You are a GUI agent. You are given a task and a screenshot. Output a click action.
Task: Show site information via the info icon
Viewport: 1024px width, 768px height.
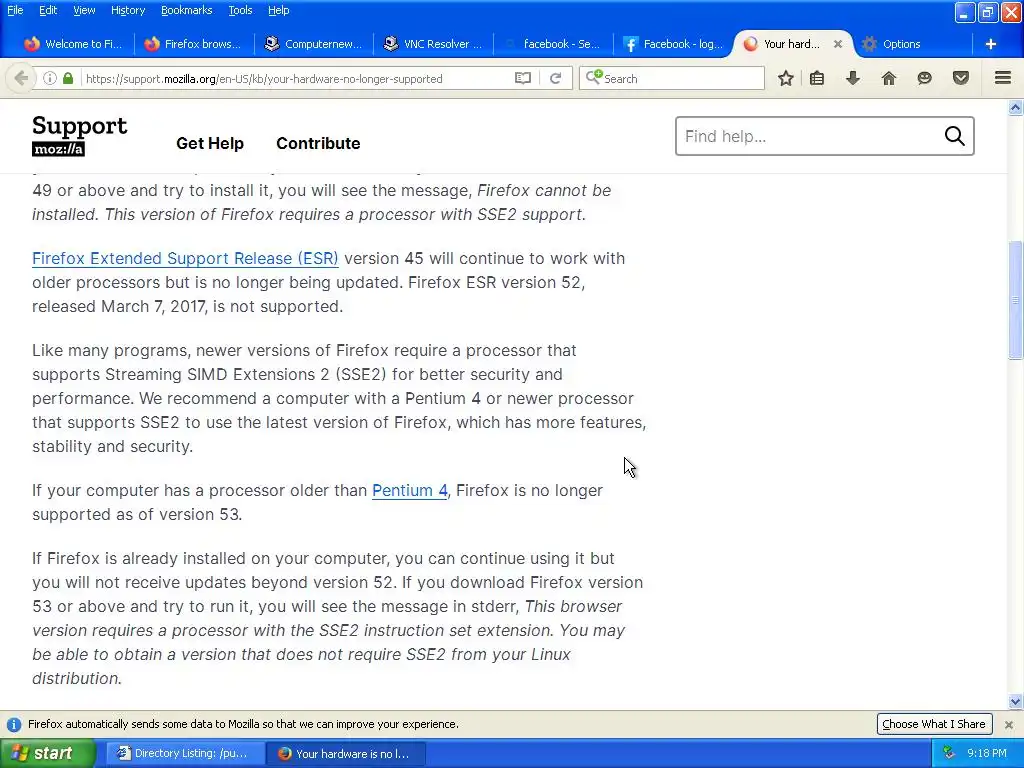(x=50, y=78)
